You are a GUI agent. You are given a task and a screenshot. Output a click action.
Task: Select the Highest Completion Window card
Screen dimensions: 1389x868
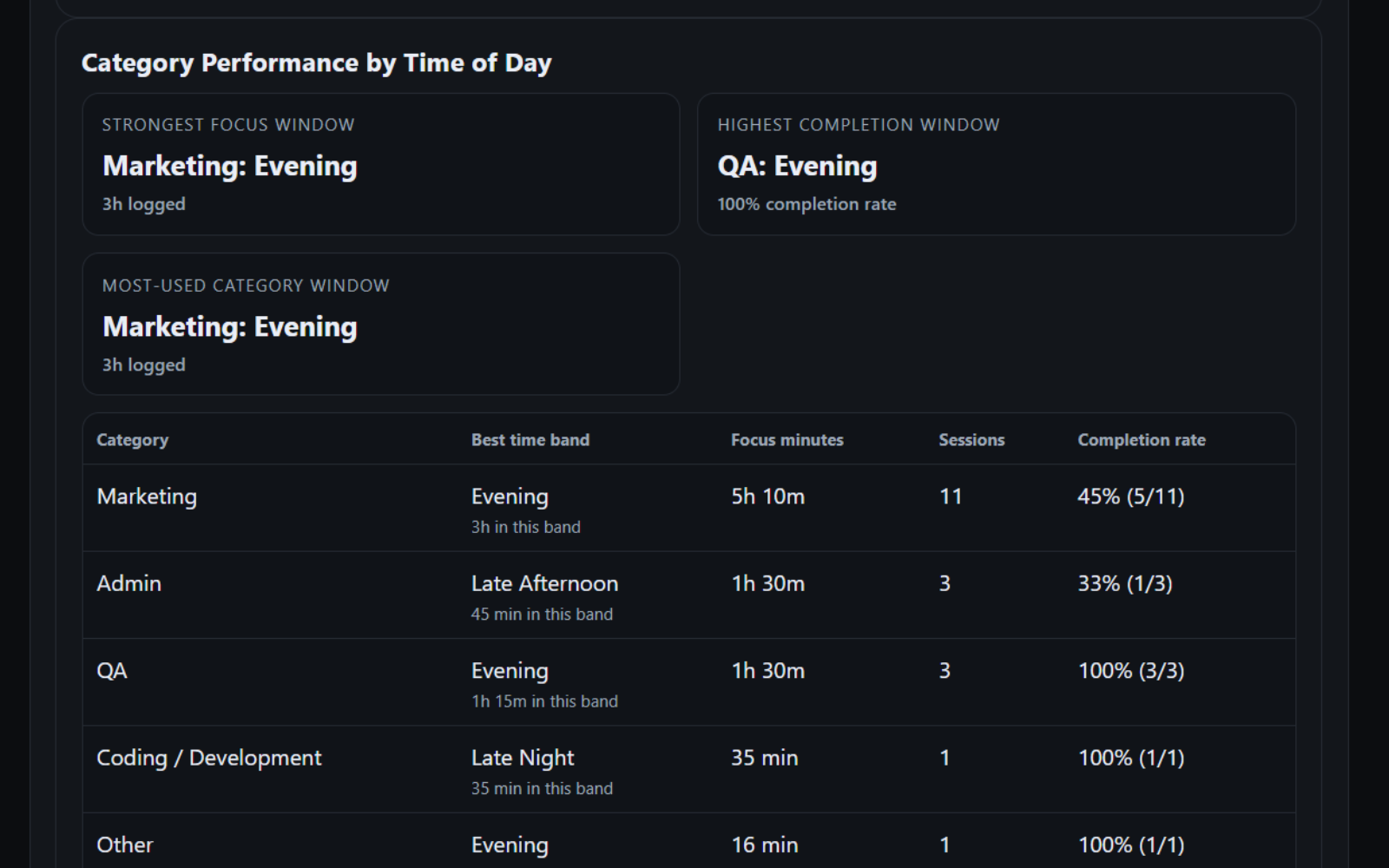coord(997,165)
